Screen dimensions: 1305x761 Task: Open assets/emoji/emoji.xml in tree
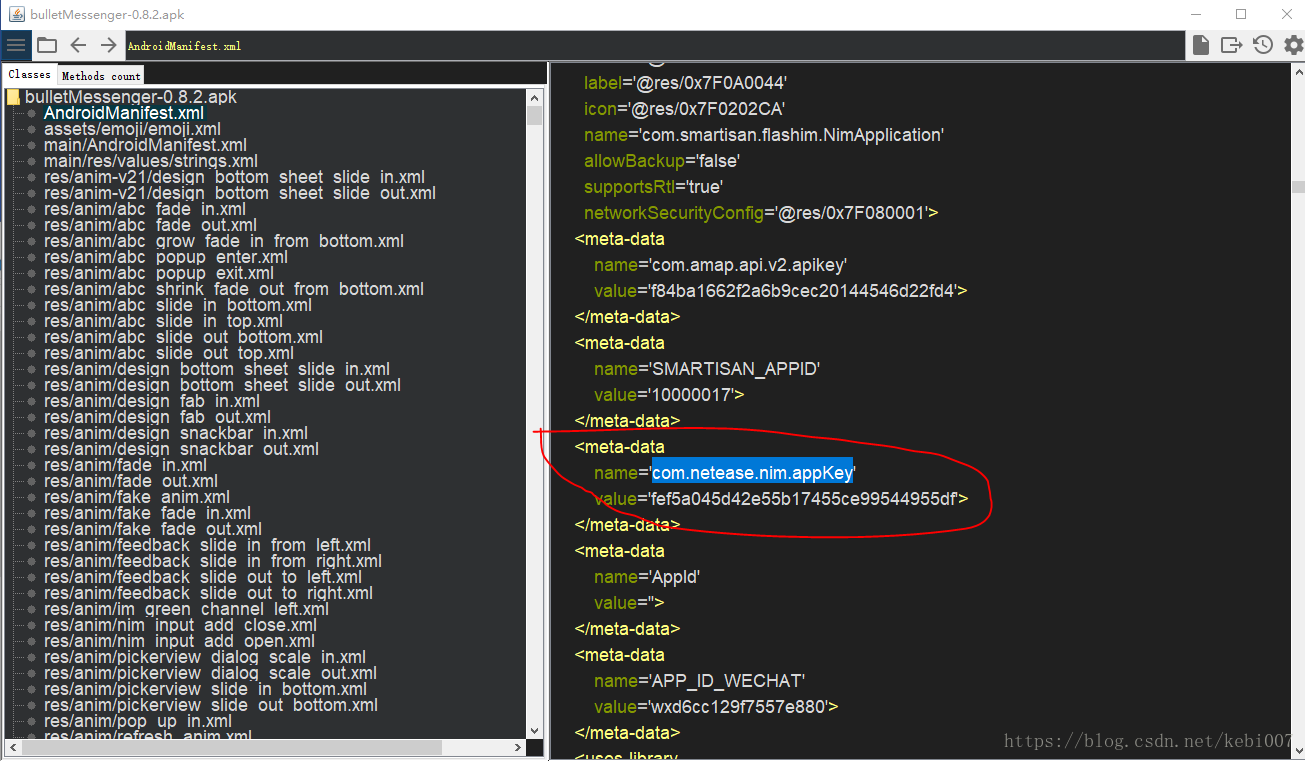pos(132,129)
